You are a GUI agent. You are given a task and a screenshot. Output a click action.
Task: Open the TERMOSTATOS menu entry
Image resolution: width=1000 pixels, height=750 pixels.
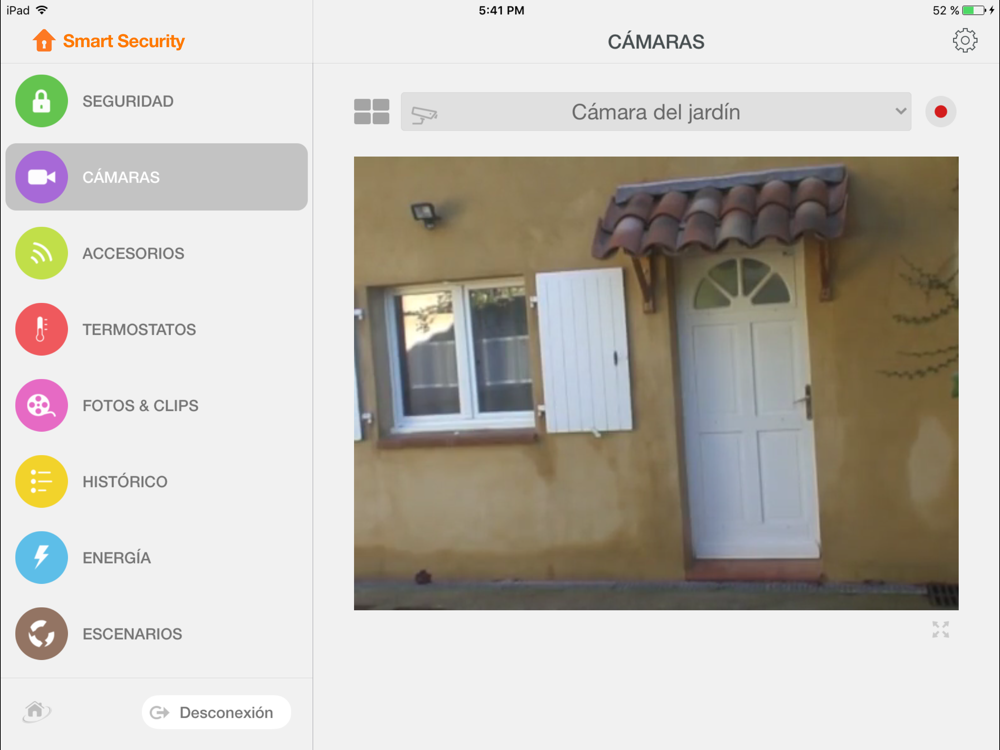[x=139, y=330]
